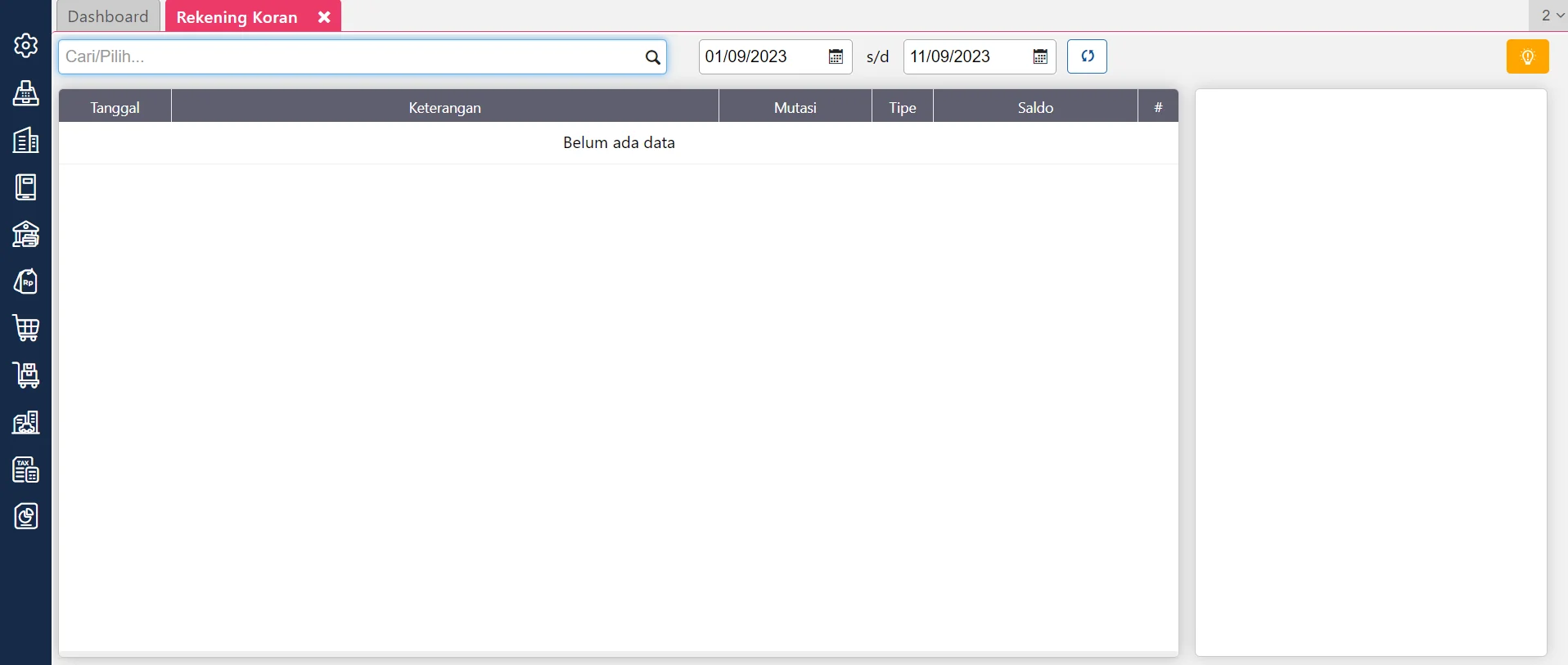Open the start date calendar picker
This screenshot has width=1568, height=665.
click(836, 56)
